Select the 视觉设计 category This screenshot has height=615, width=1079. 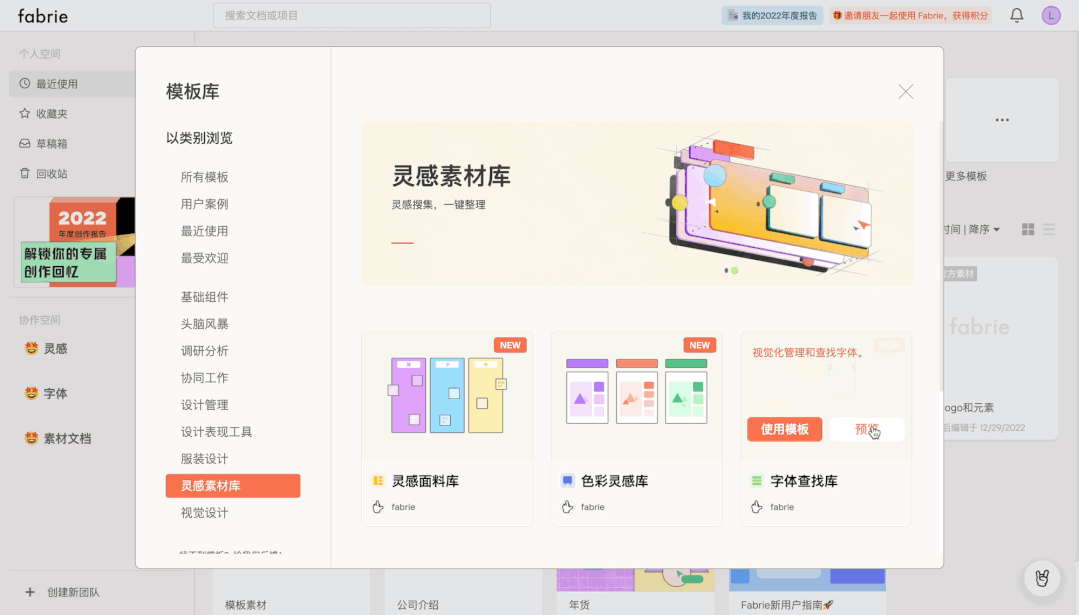pos(204,512)
